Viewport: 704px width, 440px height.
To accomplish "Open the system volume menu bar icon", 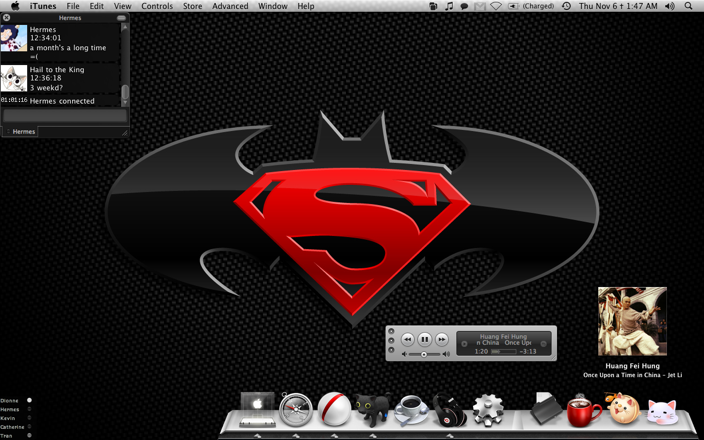I will click(669, 6).
